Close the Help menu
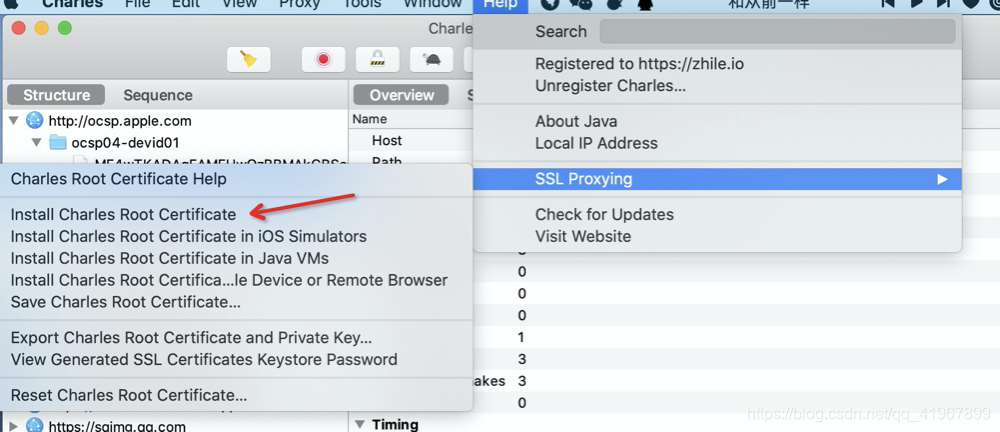 [x=501, y=4]
